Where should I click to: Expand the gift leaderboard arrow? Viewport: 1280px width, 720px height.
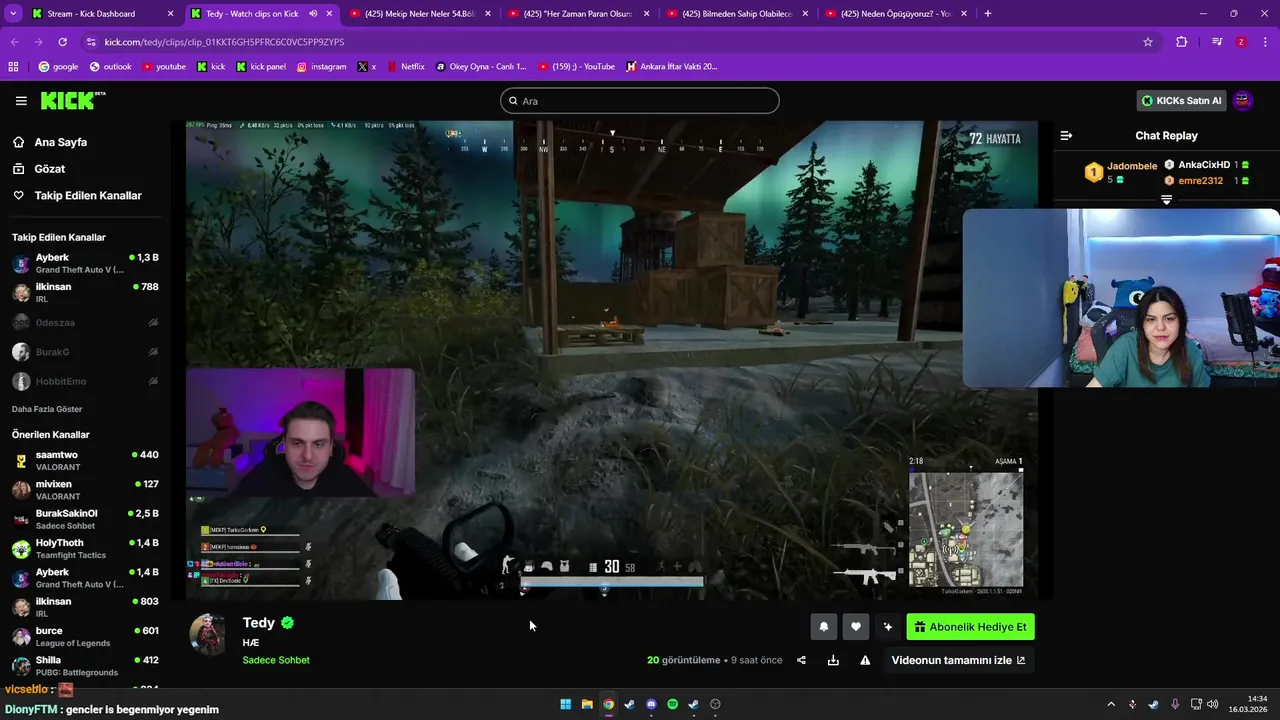click(1166, 200)
